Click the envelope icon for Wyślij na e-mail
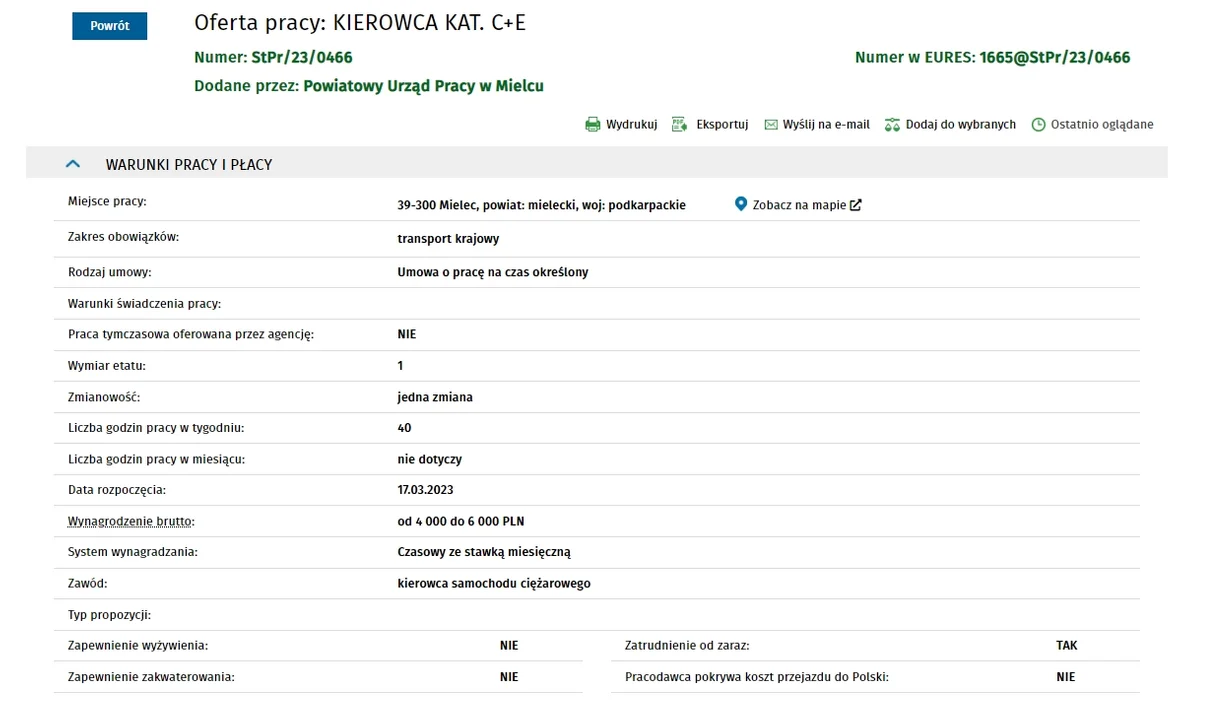 click(771, 125)
